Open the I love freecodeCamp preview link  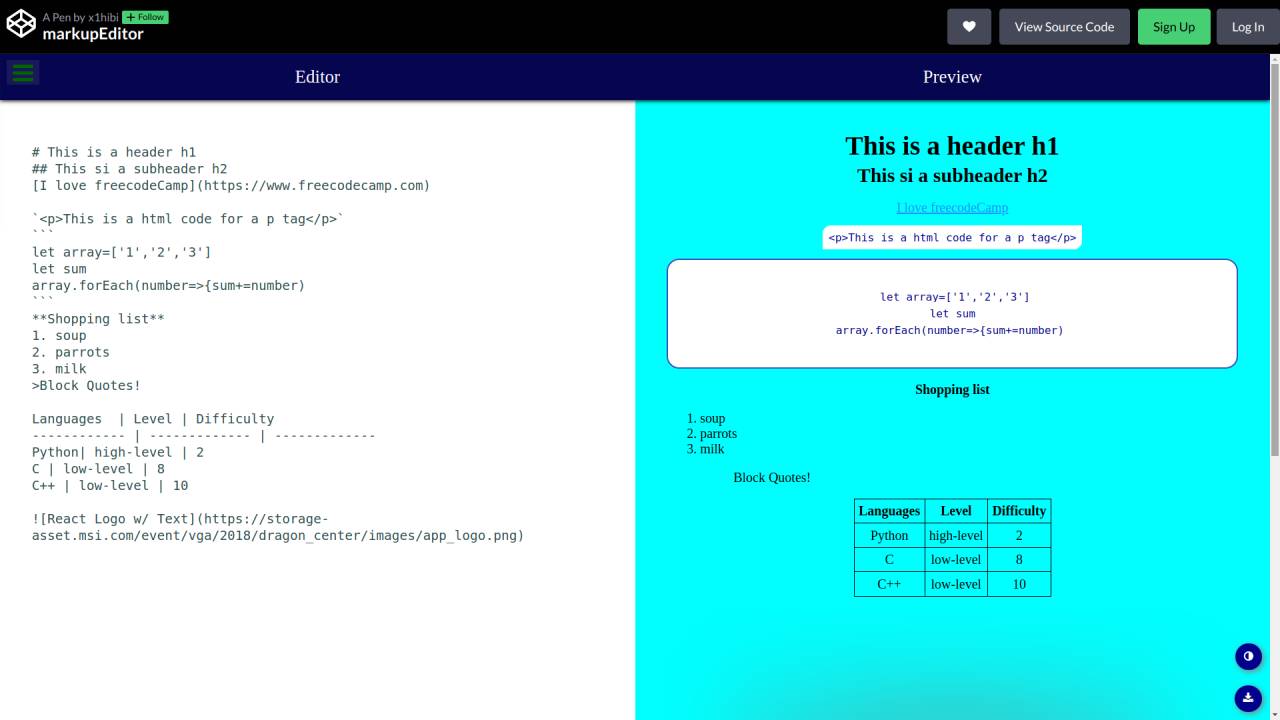click(x=952, y=208)
